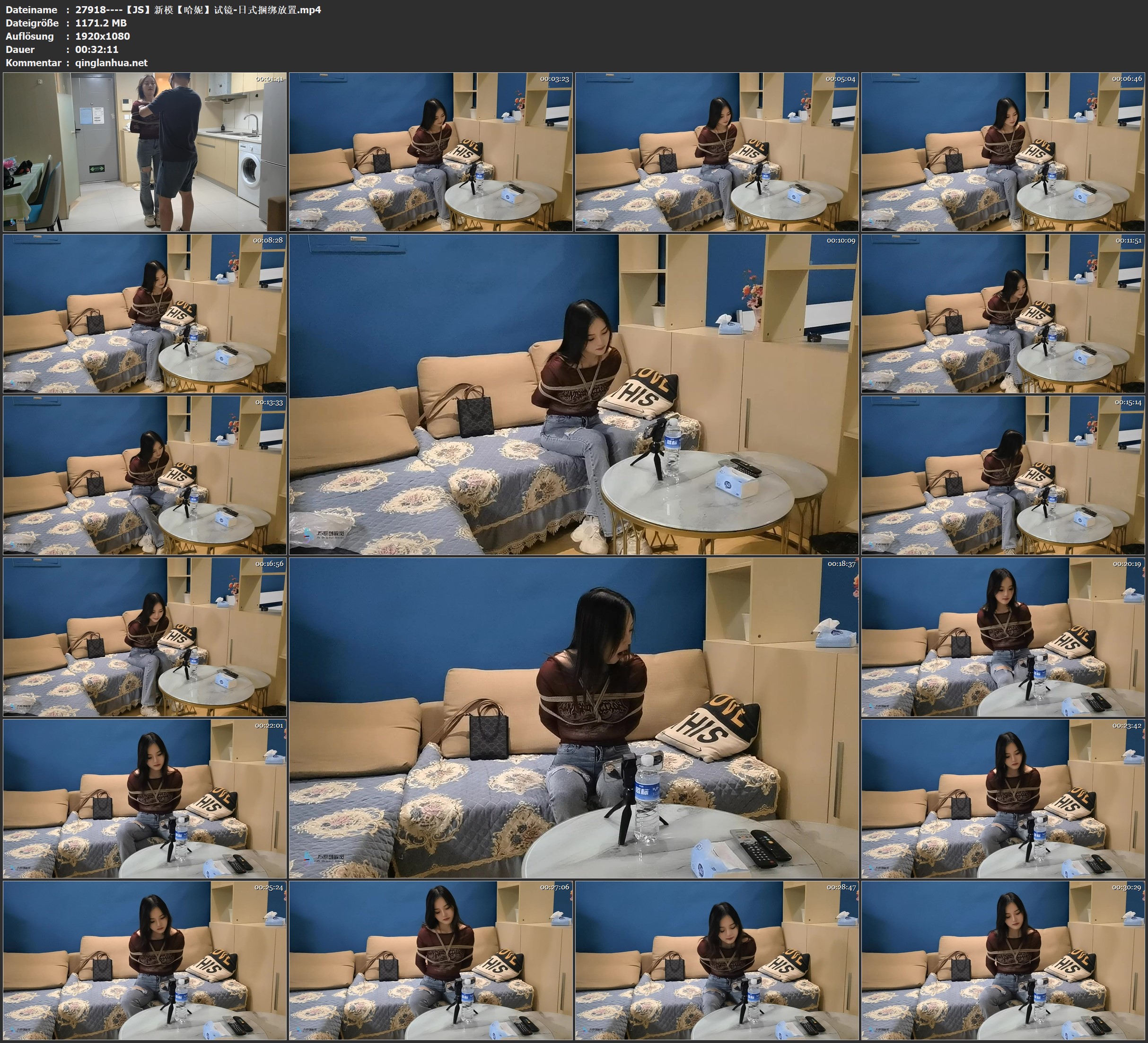The image size is (1148, 1043).
Task: Open the thumbnail at 00:30:29
Action: coord(1003,960)
